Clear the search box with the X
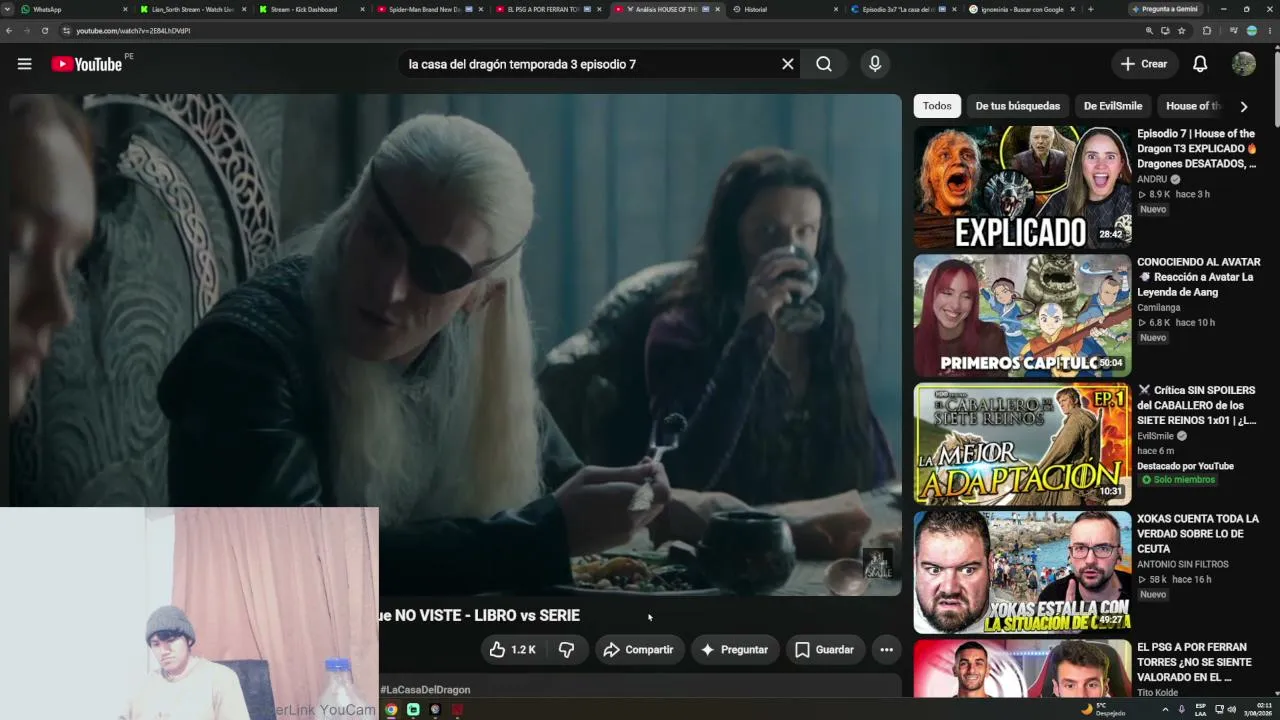Screen dimensions: 1280x720 788,64
